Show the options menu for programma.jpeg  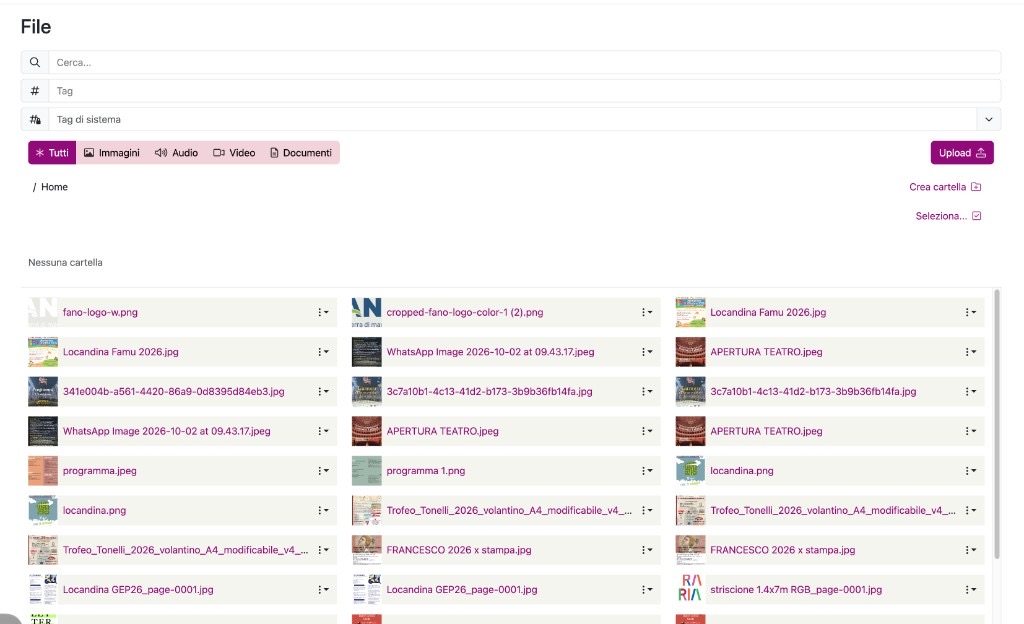[323, 471]
